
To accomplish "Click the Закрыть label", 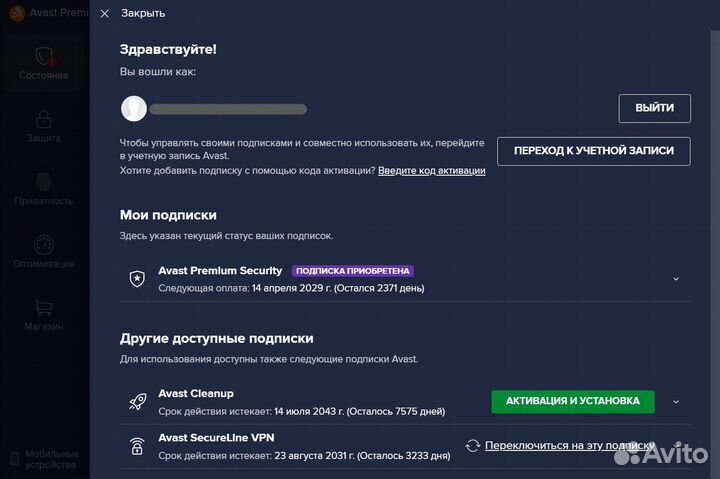I will [143, 13].
